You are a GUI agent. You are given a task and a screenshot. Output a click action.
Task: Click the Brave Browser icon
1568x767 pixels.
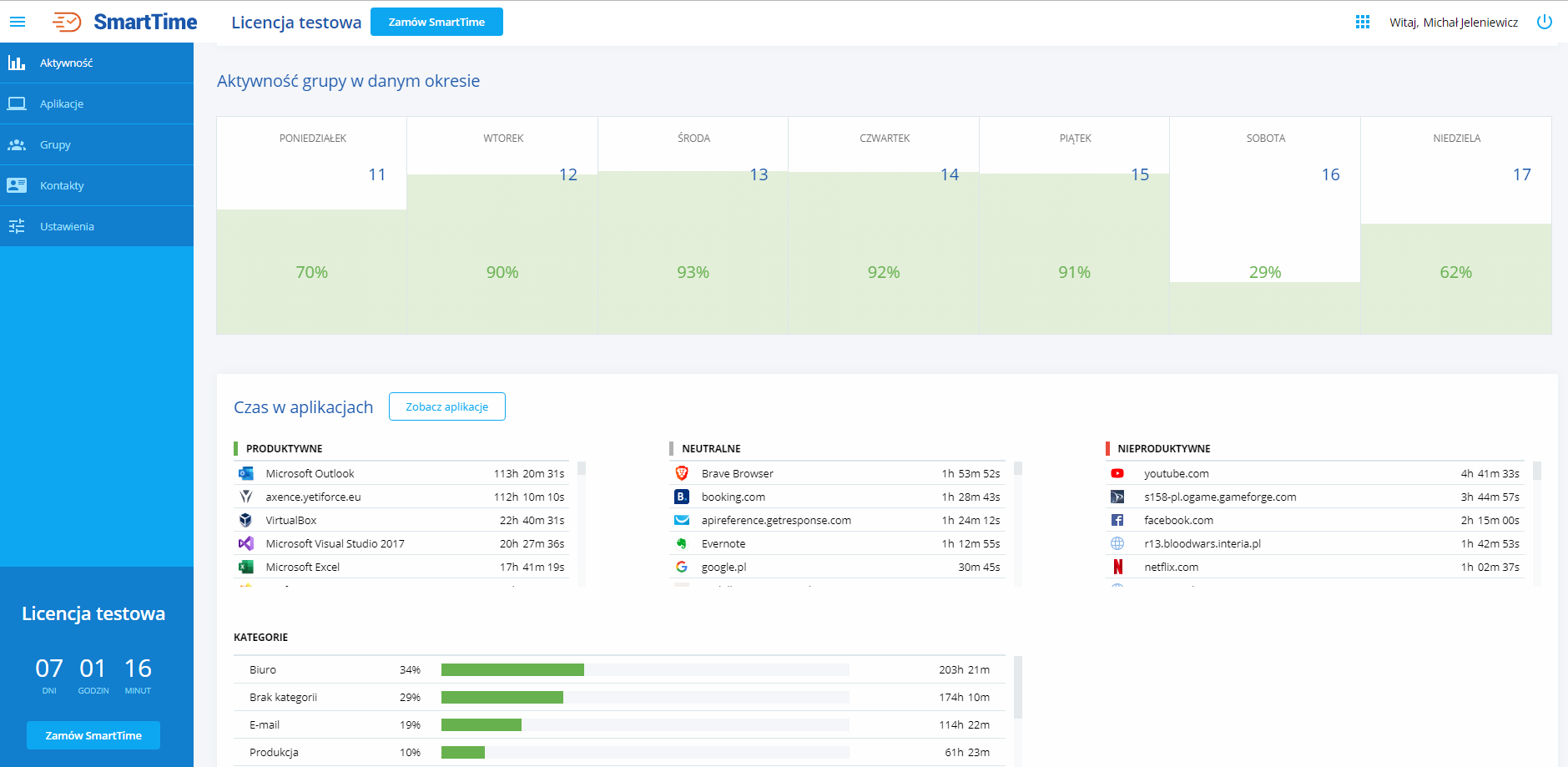point(682,473)
